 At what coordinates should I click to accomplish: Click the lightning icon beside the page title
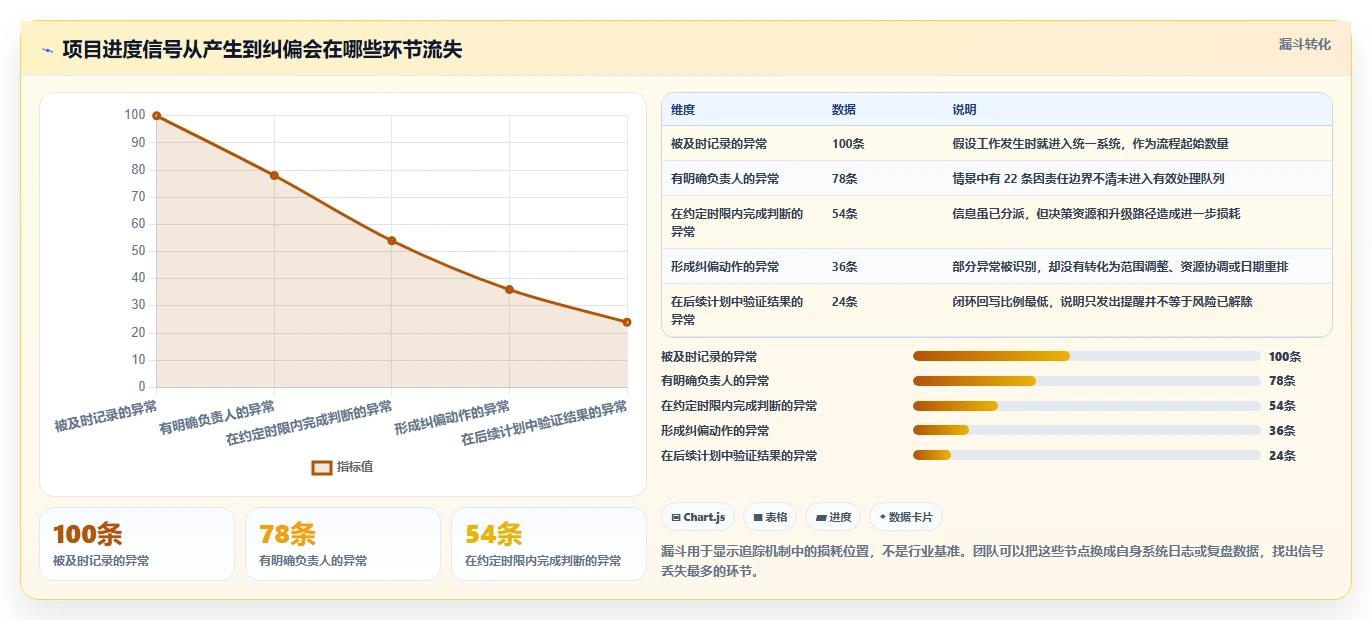[x=47, y=50]
